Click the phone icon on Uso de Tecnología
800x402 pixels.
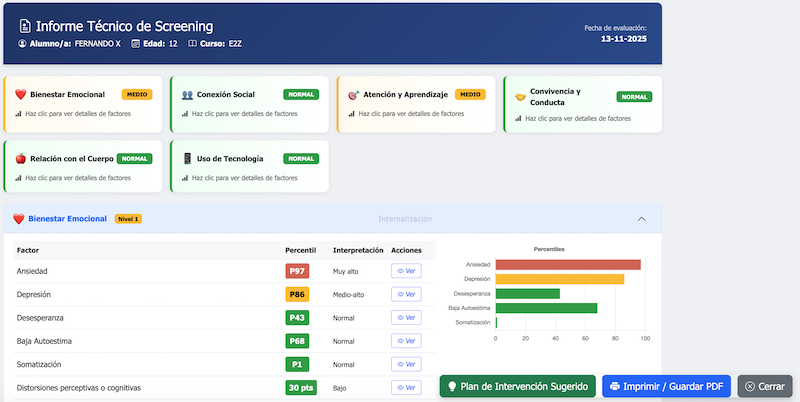tap(187, 158)
